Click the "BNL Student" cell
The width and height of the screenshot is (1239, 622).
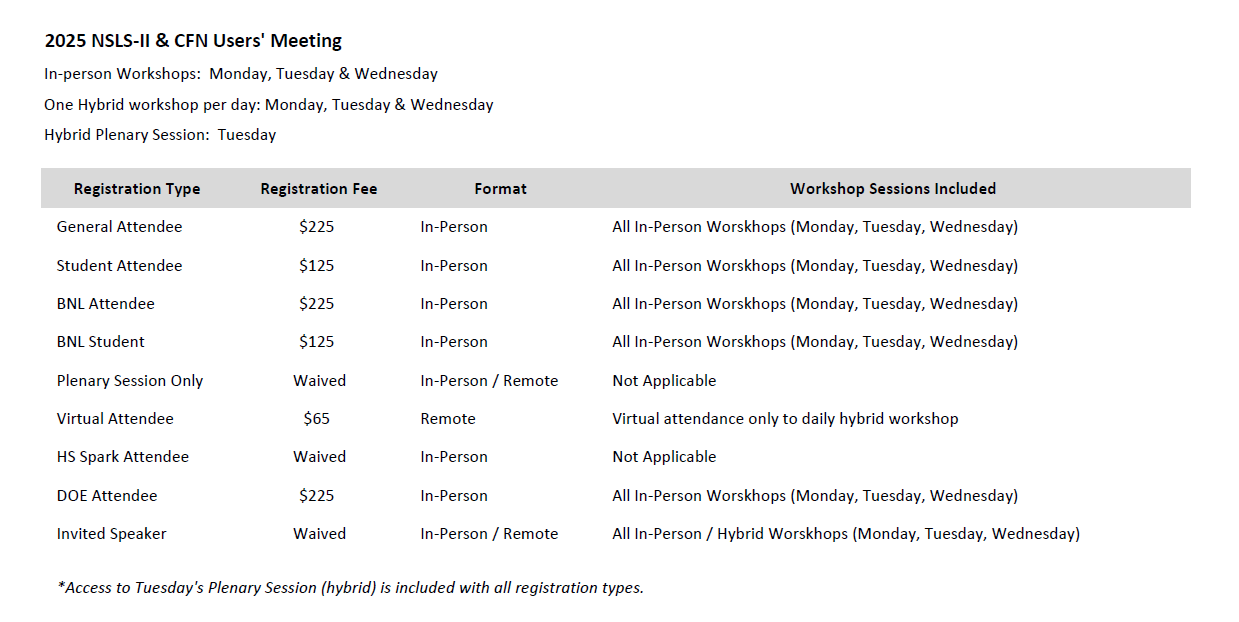101,342
